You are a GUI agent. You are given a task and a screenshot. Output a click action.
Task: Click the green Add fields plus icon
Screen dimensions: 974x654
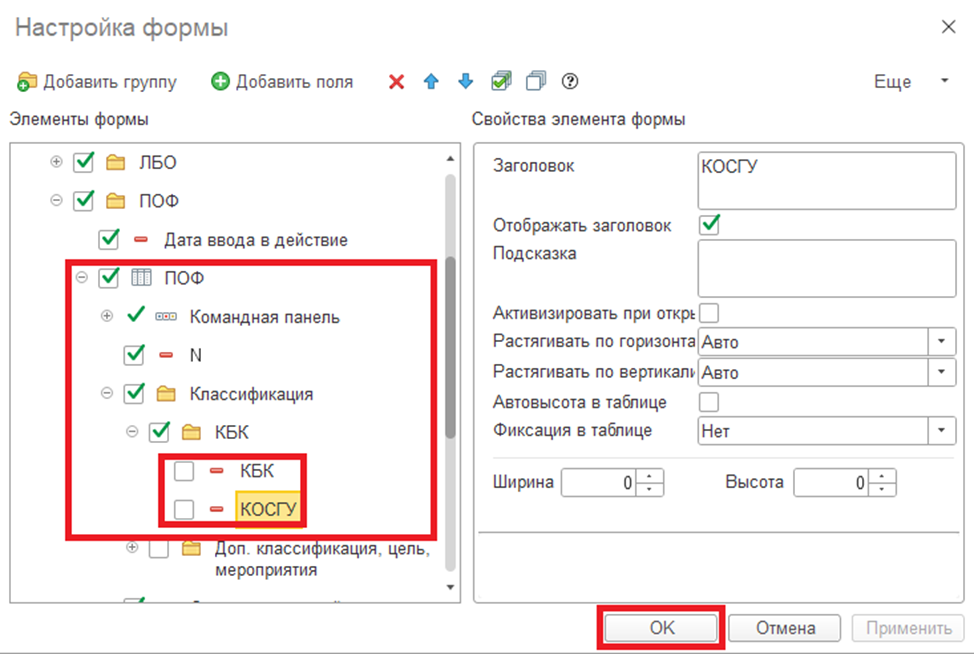click(220, 81)
